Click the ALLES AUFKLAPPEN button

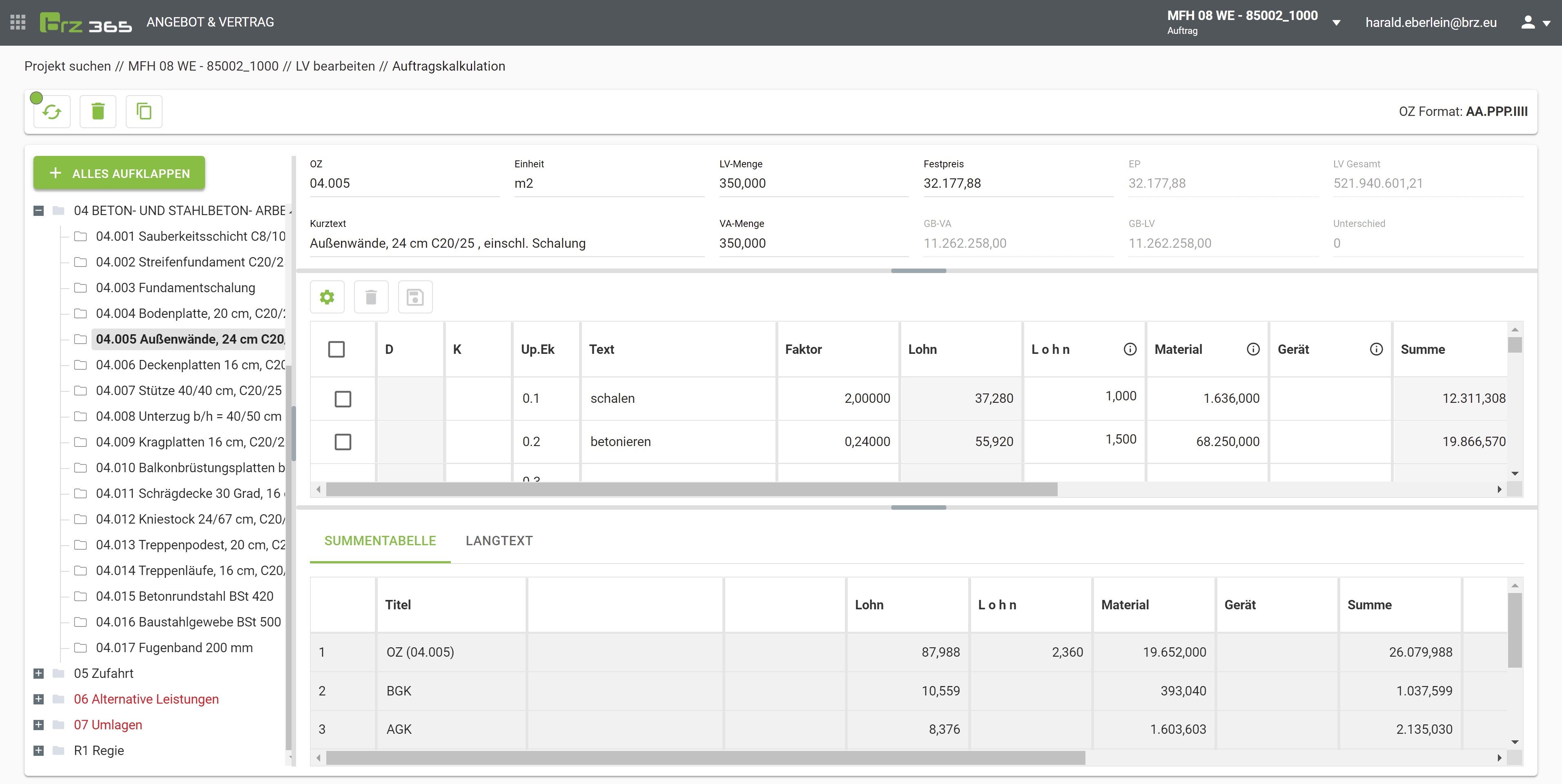[x=119, y=173]
